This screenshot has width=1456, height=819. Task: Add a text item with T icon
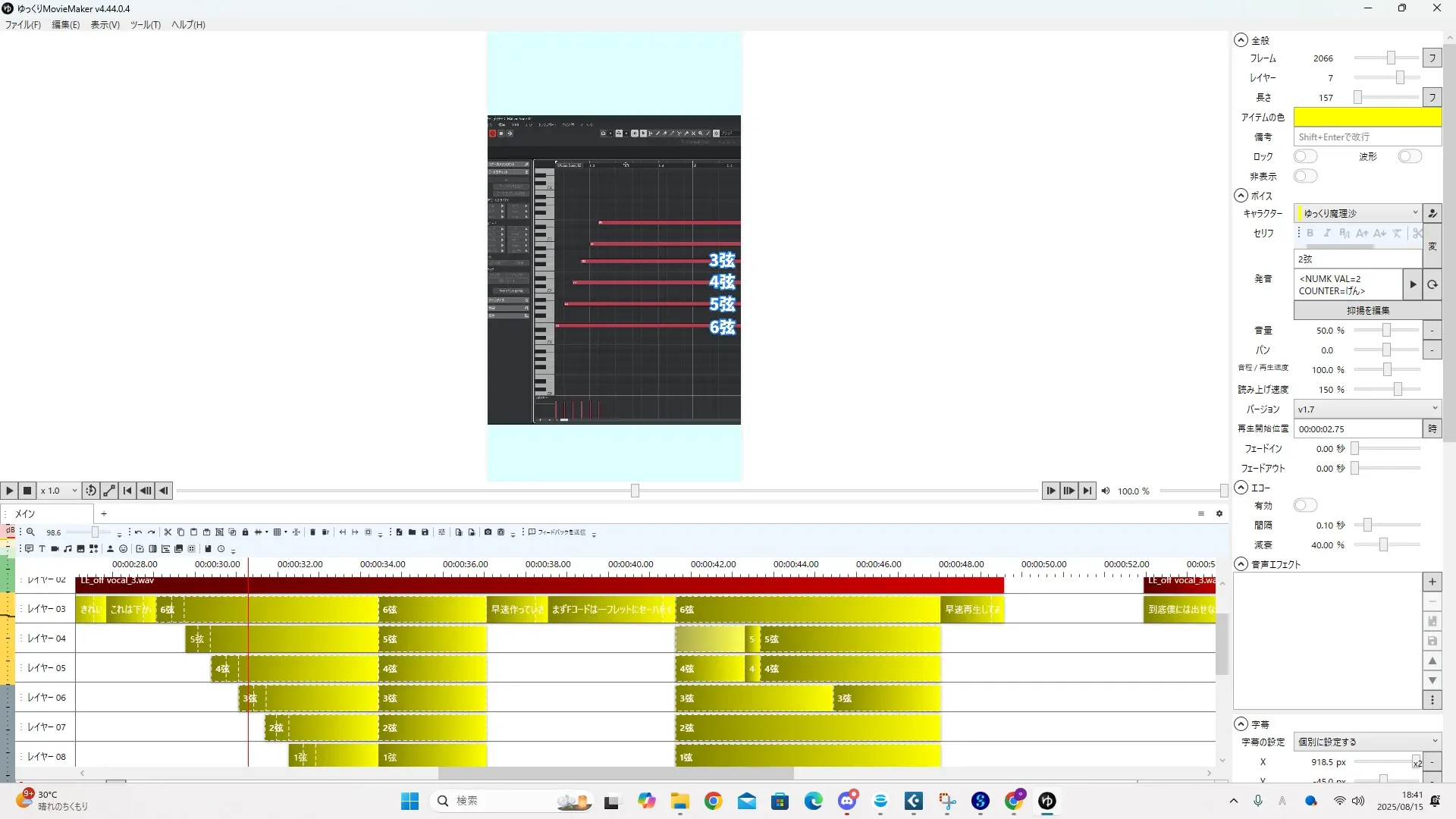click(42, 549)
